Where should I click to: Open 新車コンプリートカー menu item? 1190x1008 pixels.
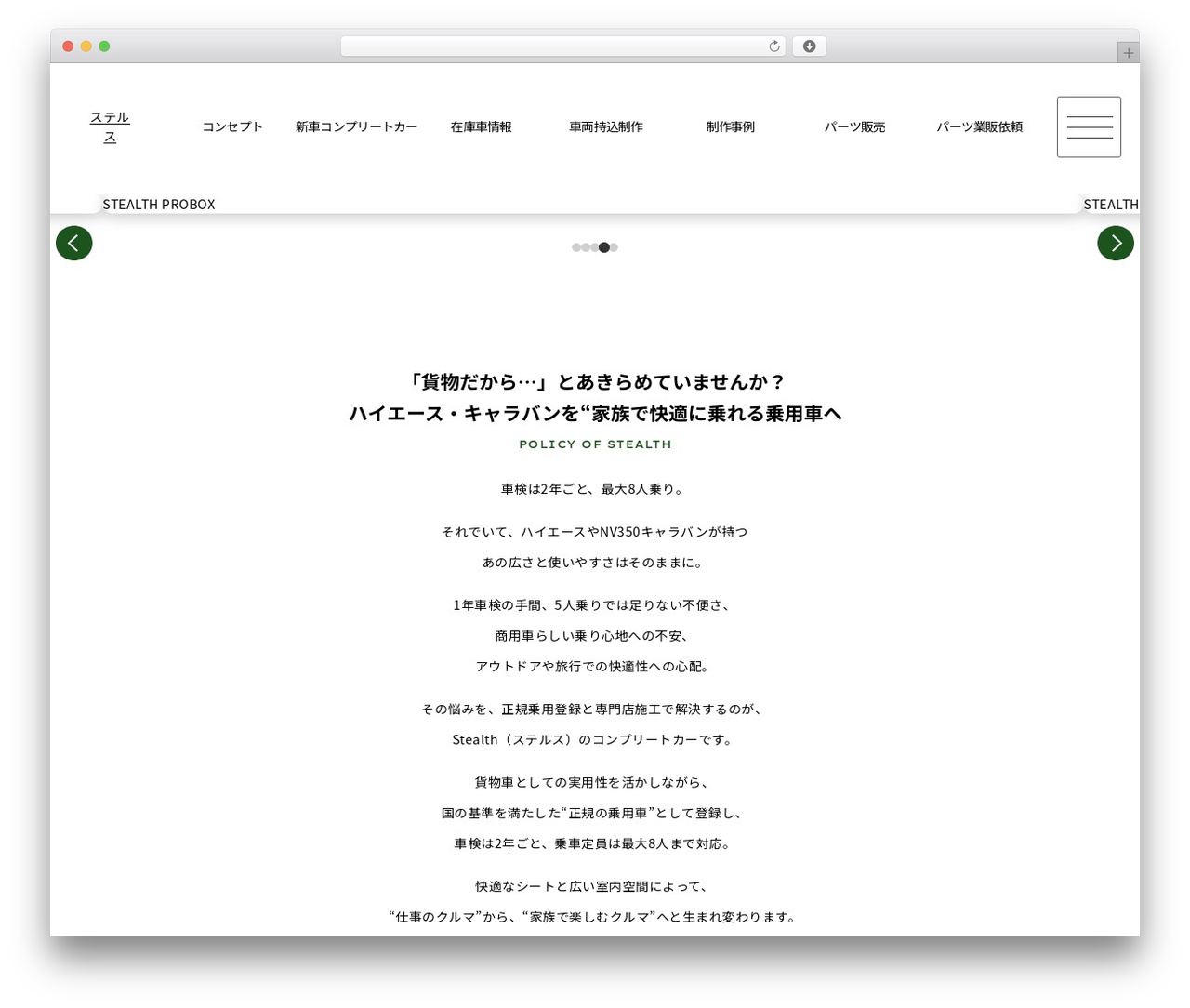(357, 126)
